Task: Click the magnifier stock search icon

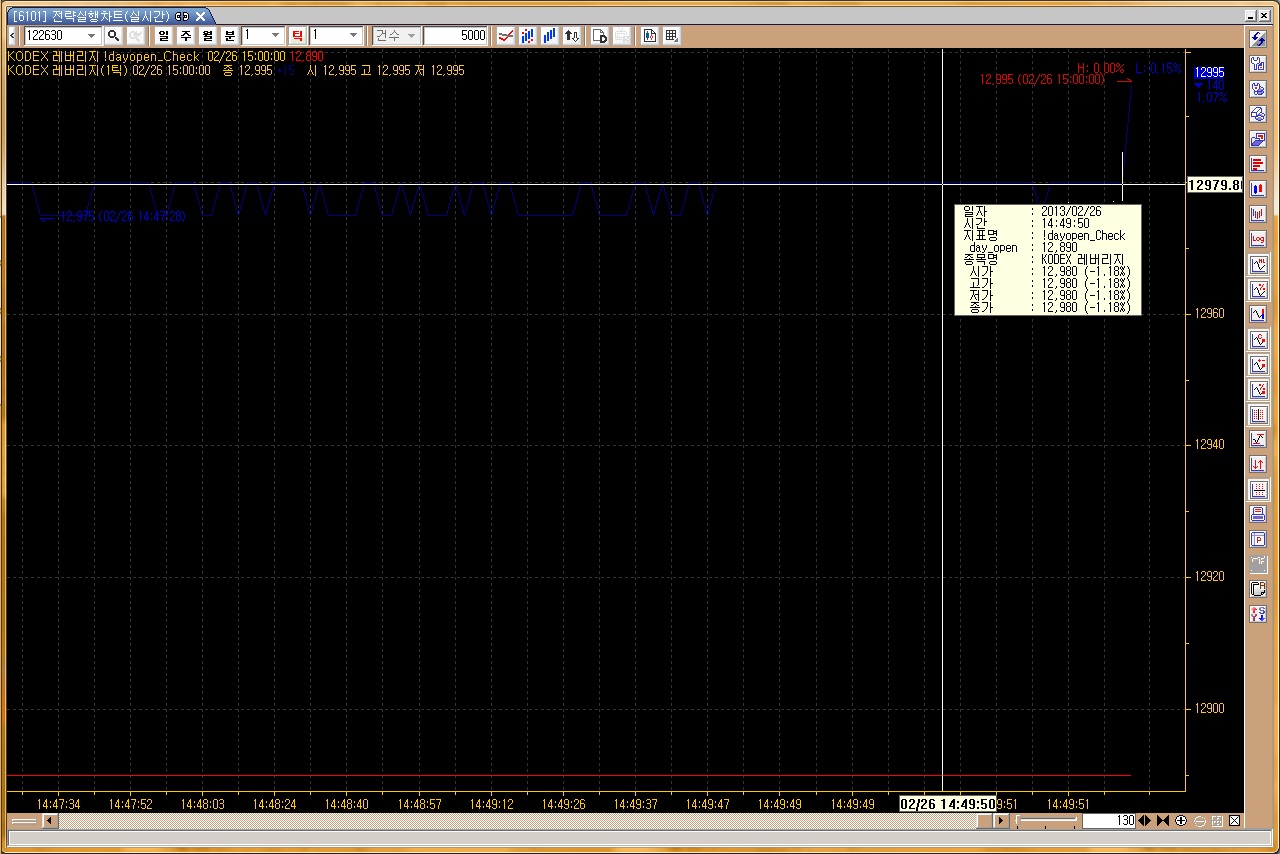Action: coord(113,36)
